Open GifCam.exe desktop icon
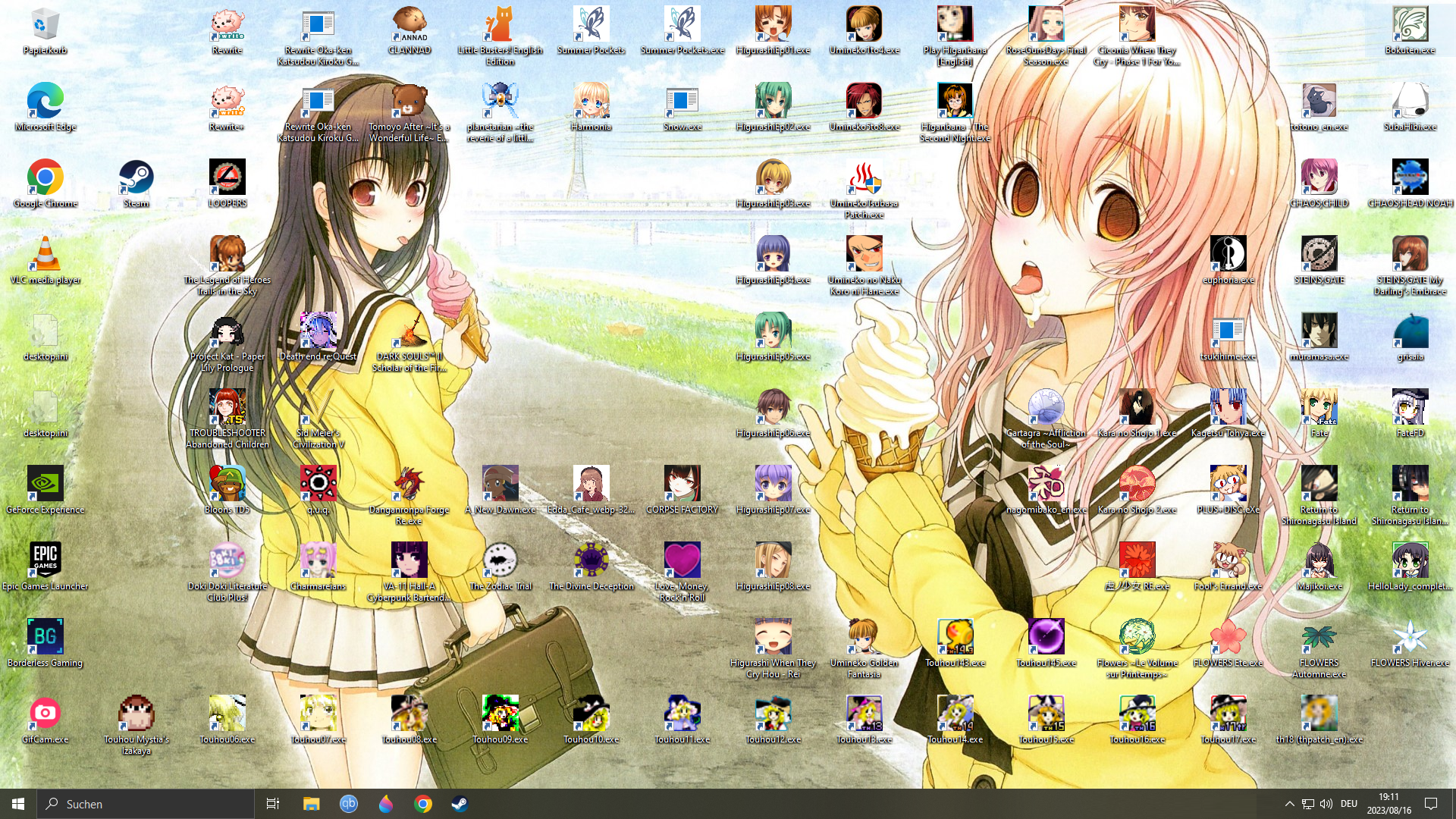The width and height of the screenshot is (1456, 819). (x=45, y=720)
